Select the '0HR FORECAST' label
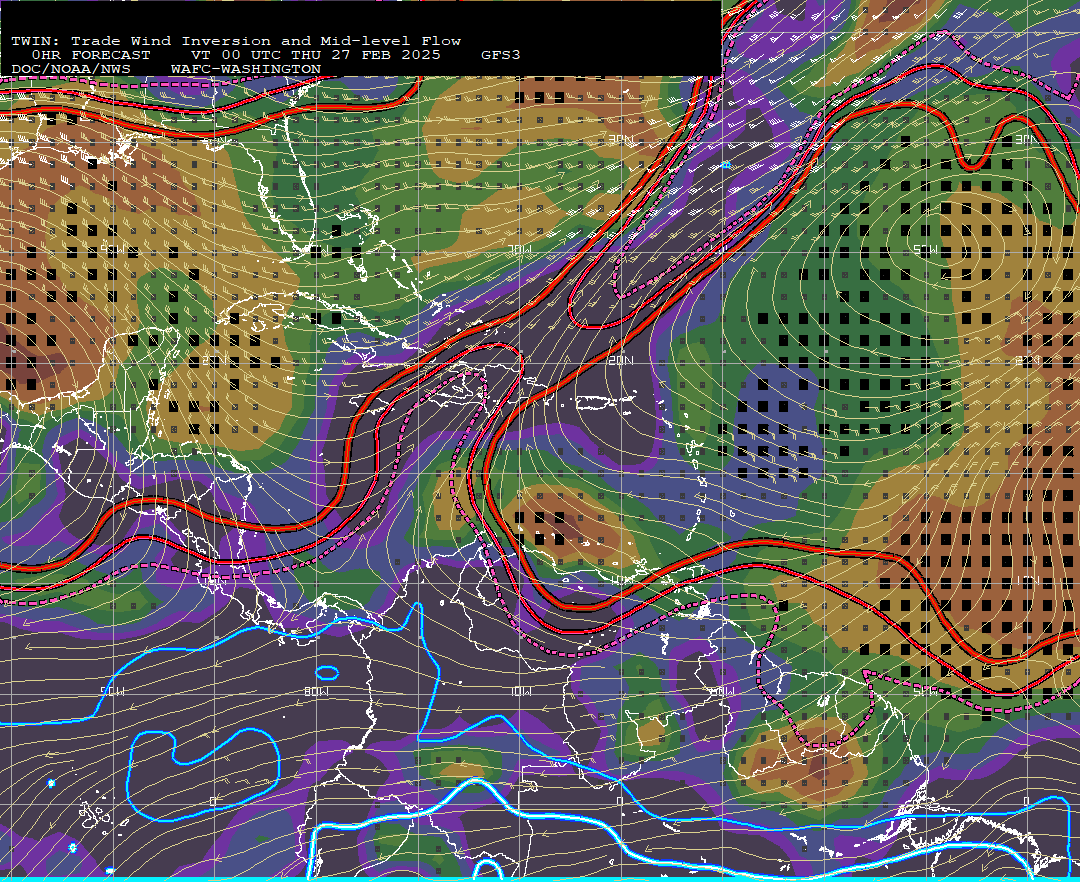The width and height of the screenshot is (1080, 882). [x=91, y=55]
